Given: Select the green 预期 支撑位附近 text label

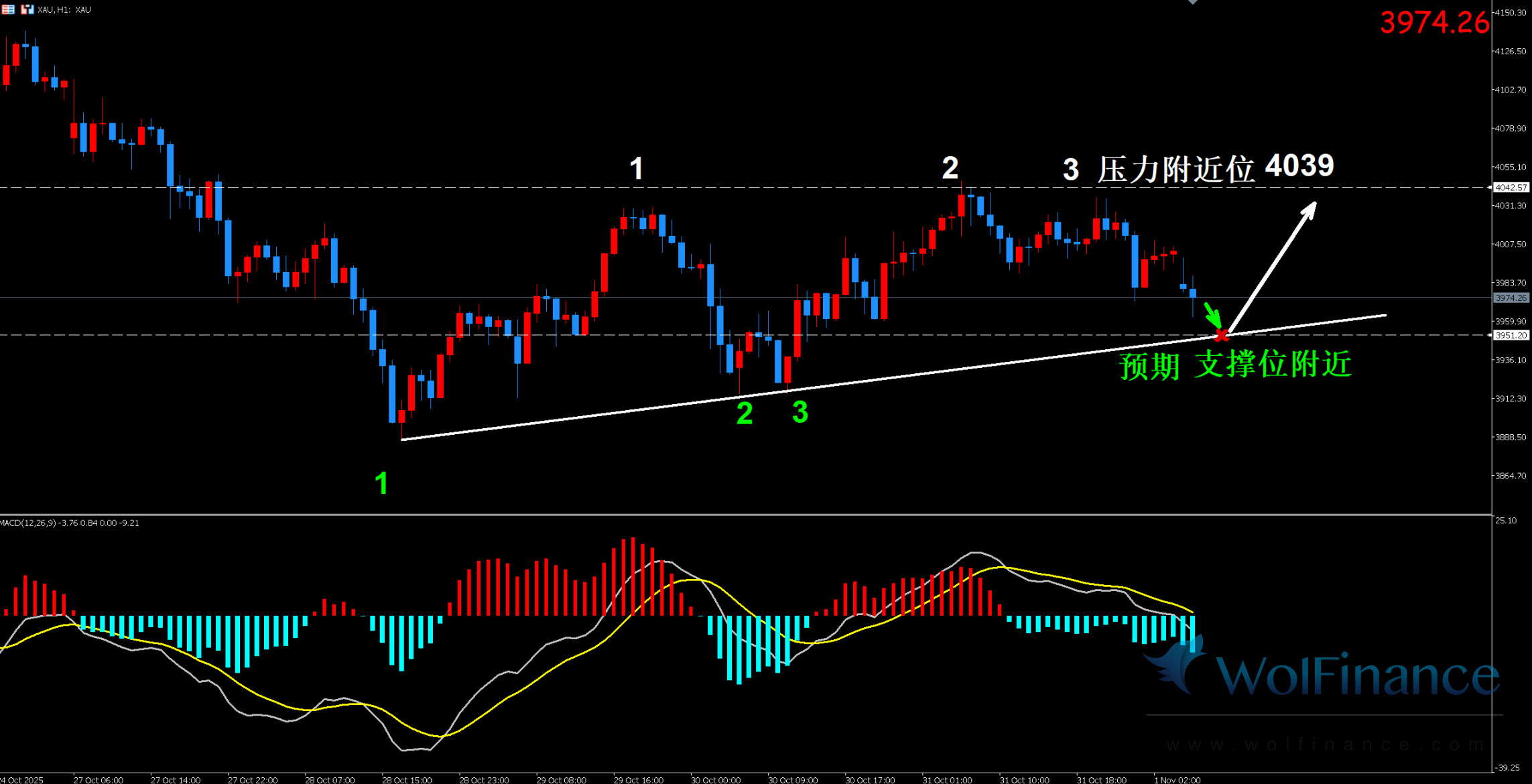Looking at the screenshot, I should pyautogui.click(x=1235, y=365).
